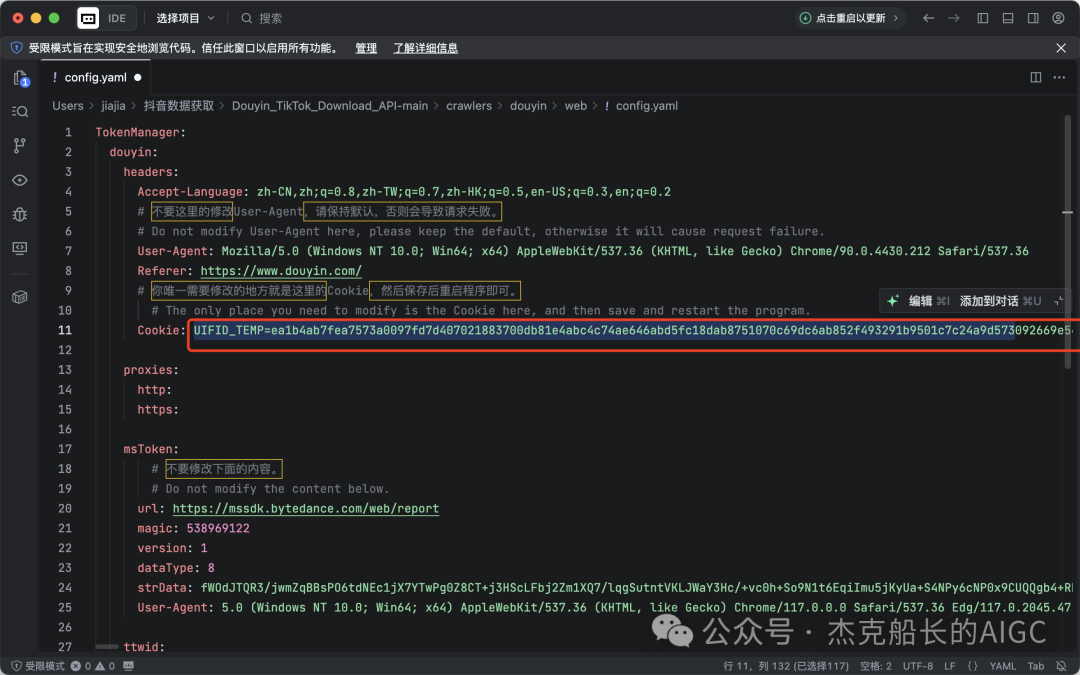This screenshot has width=1080, height=675.
Task: Click the unsaved dot on config.yaml tab
Action: coord(138,77)
